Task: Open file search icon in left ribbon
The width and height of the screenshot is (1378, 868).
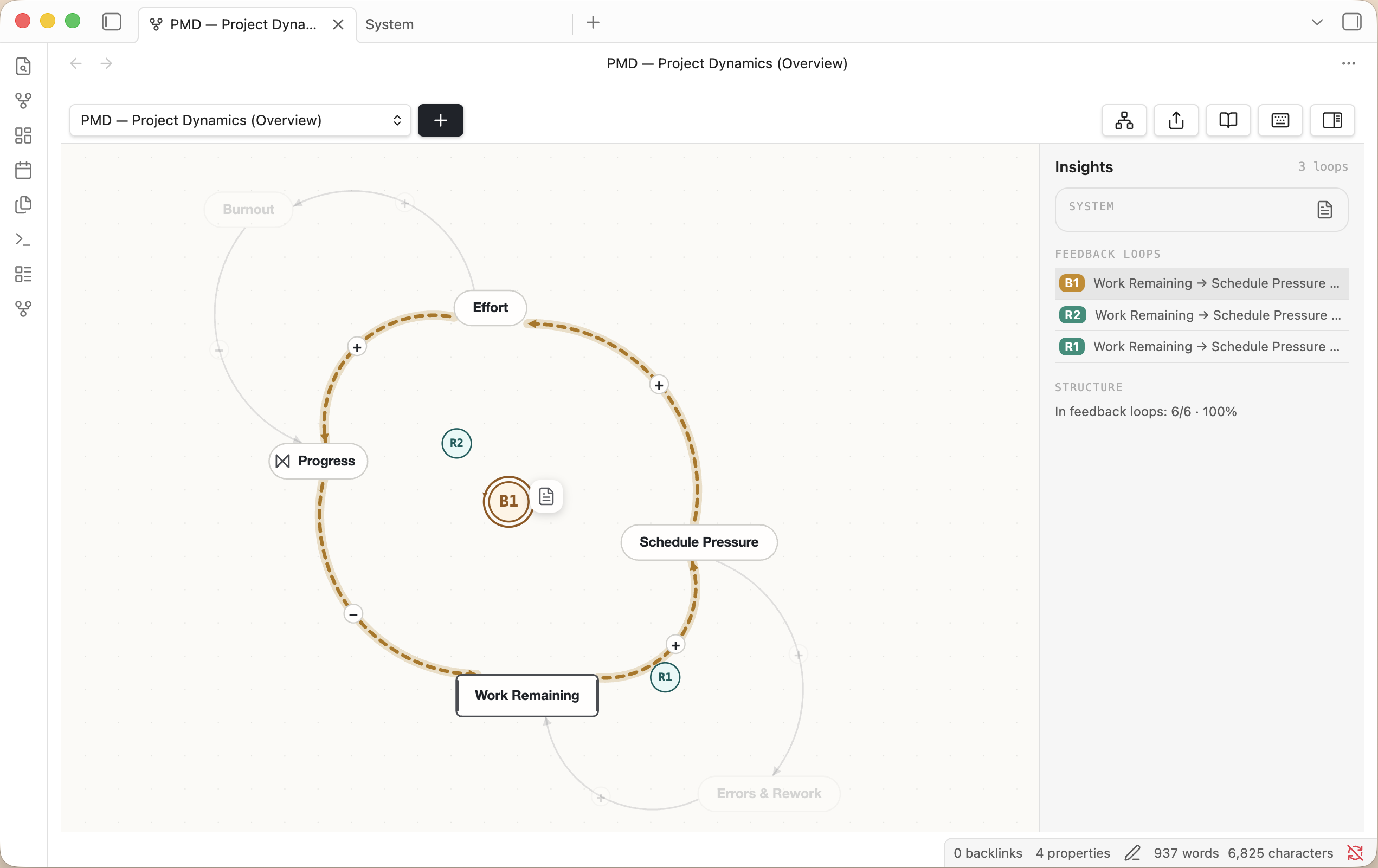Action: (23, 66)
